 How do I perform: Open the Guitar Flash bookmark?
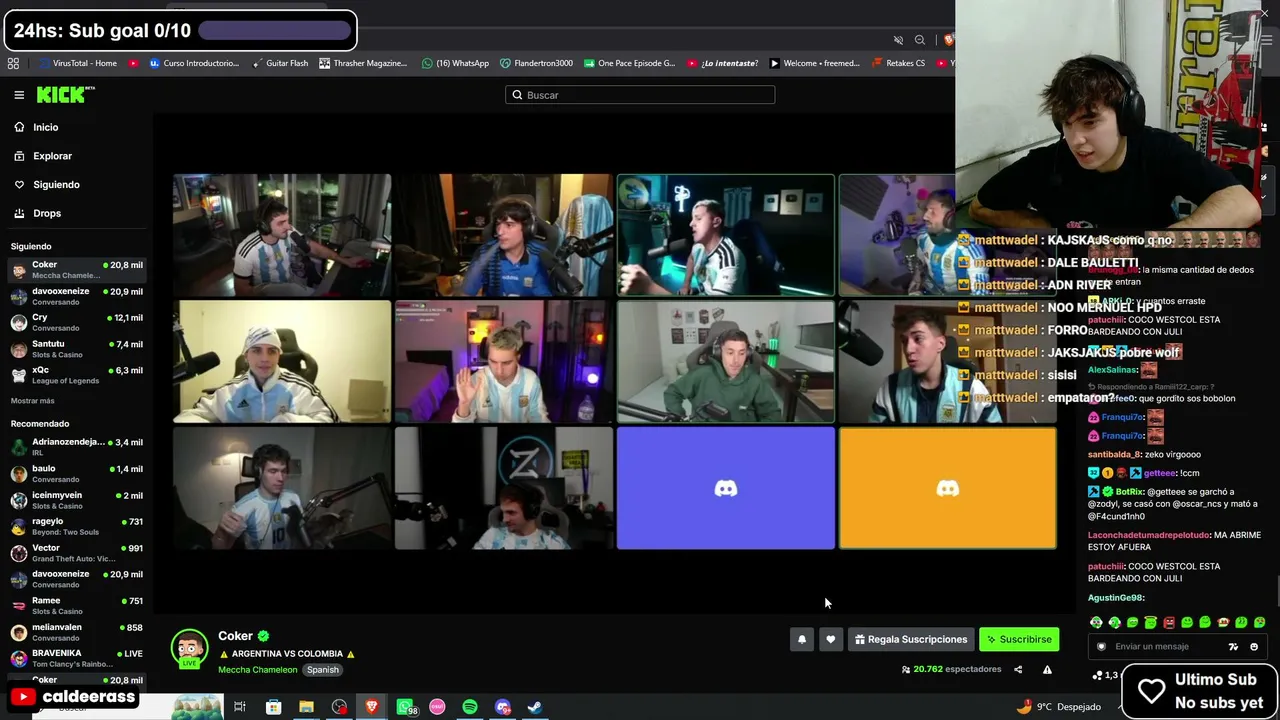pyautogui.click(x=280, y=63)
